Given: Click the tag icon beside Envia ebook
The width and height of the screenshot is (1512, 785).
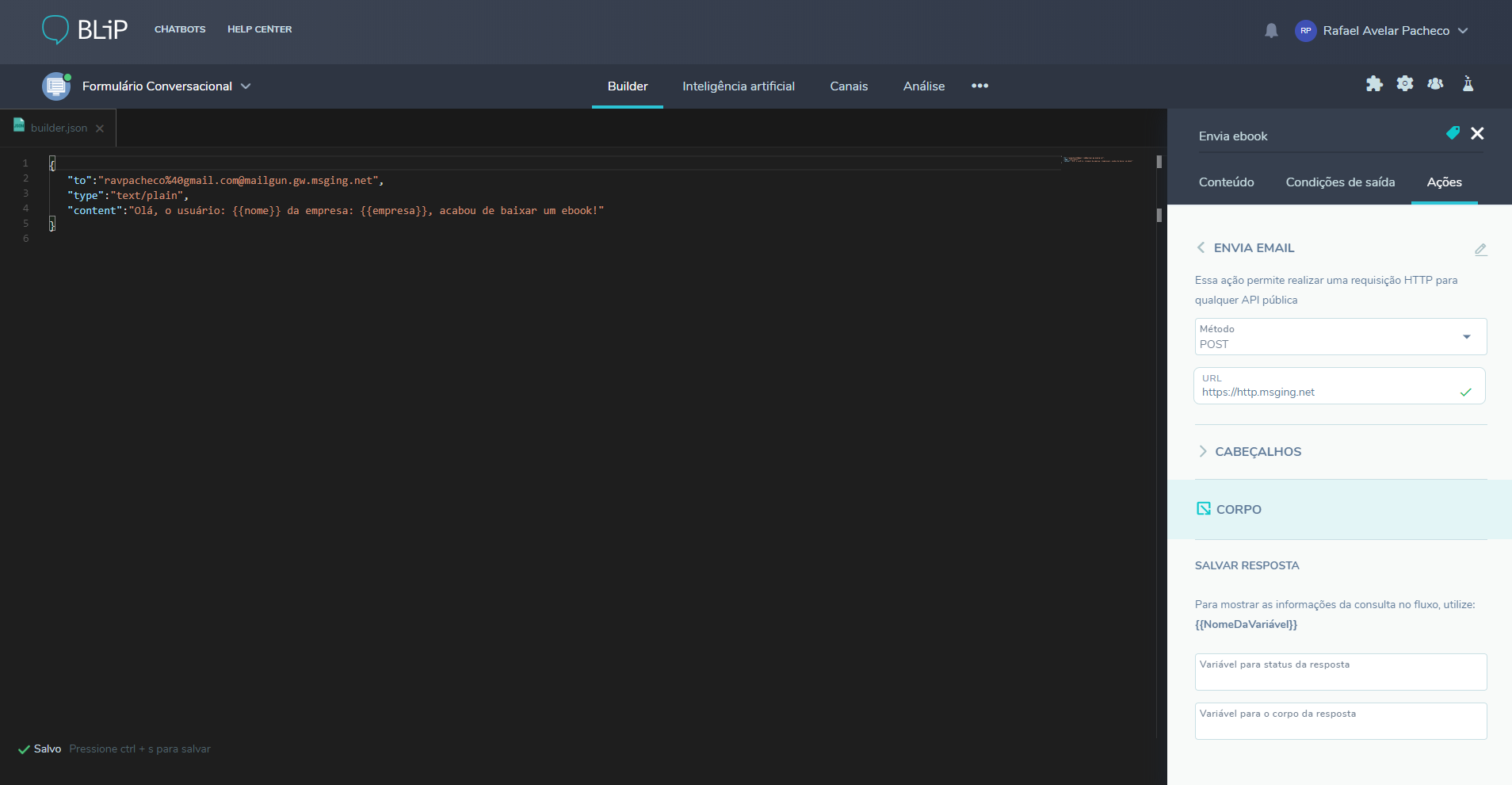Looking at the screenshot, I should point(1453,132).
